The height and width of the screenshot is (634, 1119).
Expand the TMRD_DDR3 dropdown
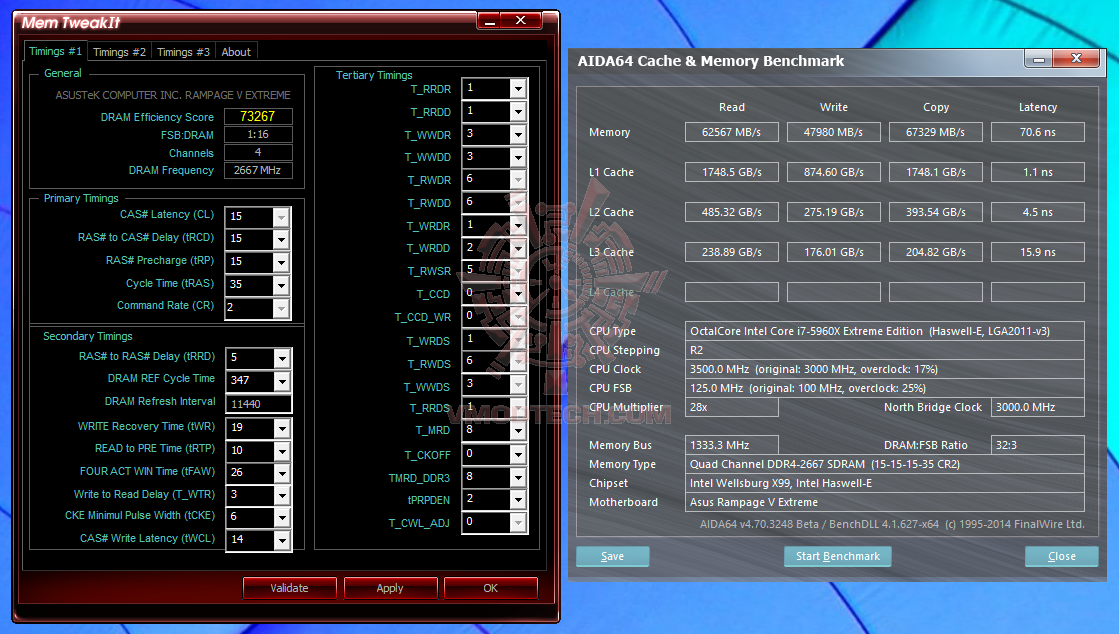518,477
